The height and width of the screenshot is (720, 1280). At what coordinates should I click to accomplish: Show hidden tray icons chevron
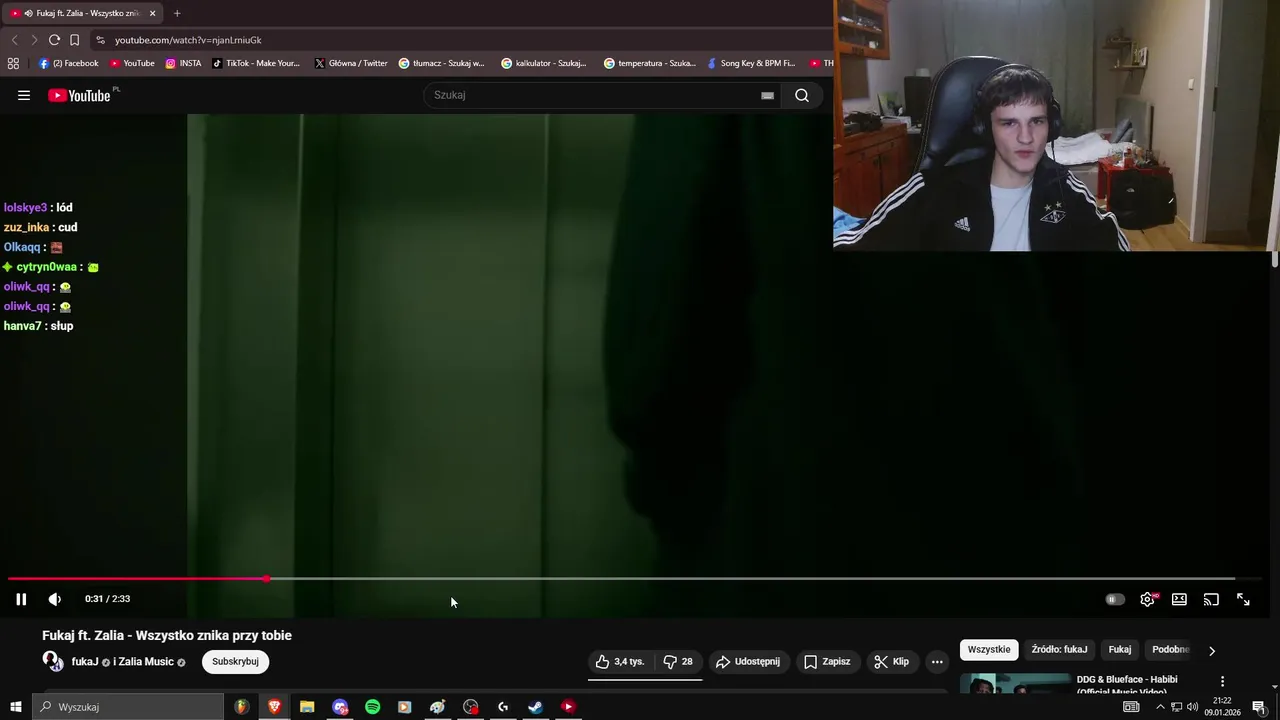click(1160, 707)
